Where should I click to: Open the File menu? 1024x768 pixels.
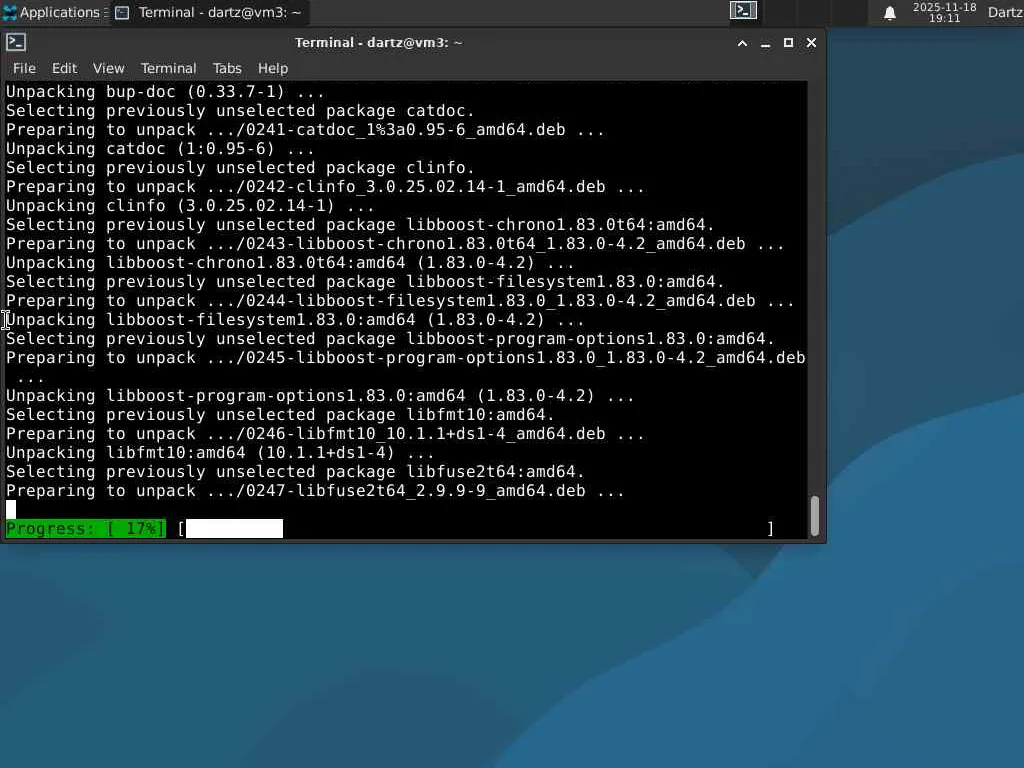pyautogui.click(x=24, y=68)
